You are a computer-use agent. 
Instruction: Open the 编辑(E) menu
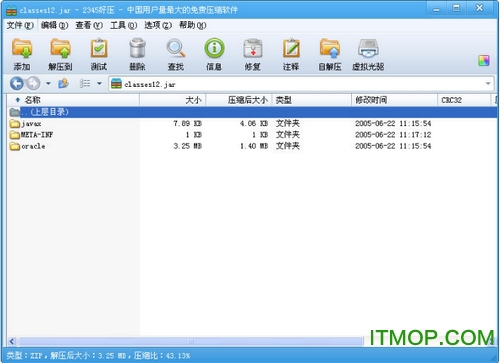pos(55,25)
